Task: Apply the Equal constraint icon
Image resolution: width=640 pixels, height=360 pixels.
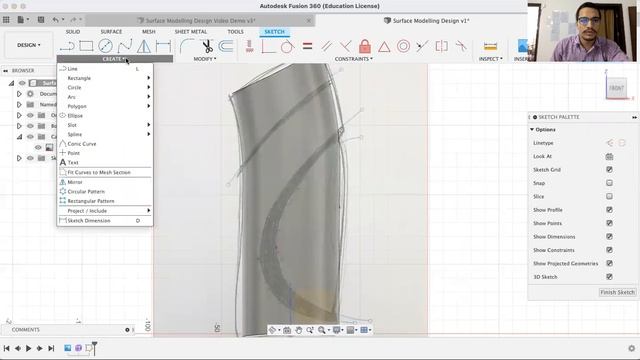Action: tap(307, 46)
